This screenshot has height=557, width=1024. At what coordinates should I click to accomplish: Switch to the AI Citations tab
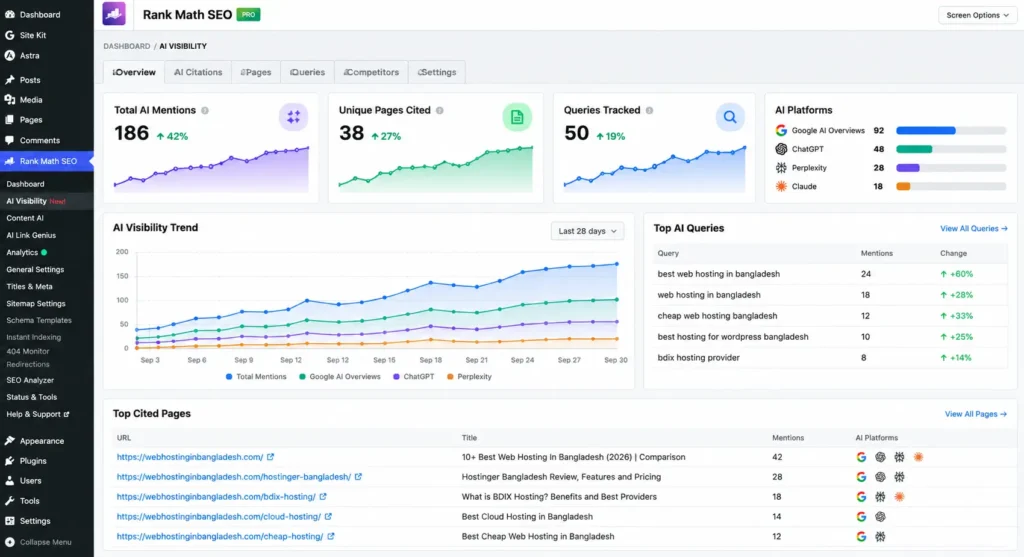(198, 72)
